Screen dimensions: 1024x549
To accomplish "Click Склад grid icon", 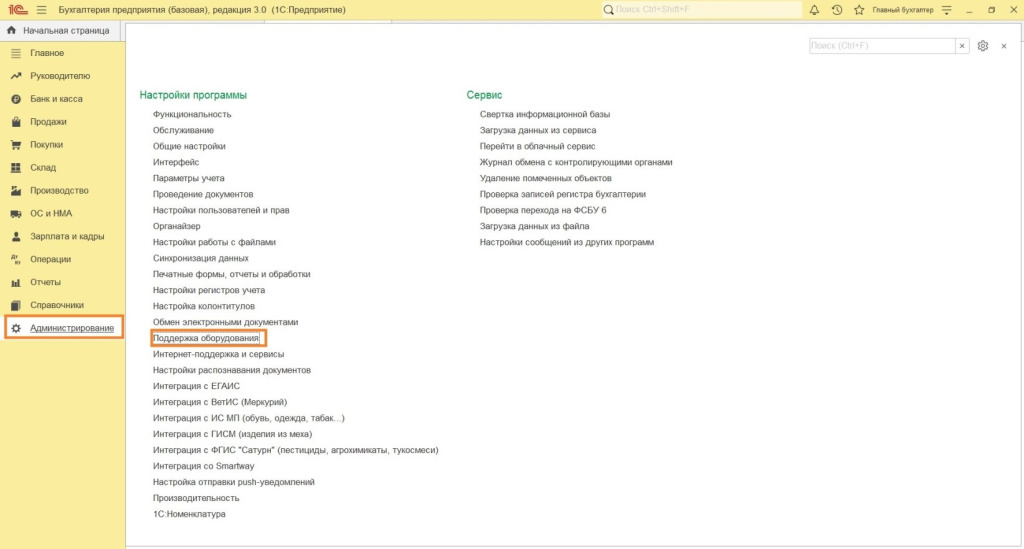I will [x=16, y=168].
